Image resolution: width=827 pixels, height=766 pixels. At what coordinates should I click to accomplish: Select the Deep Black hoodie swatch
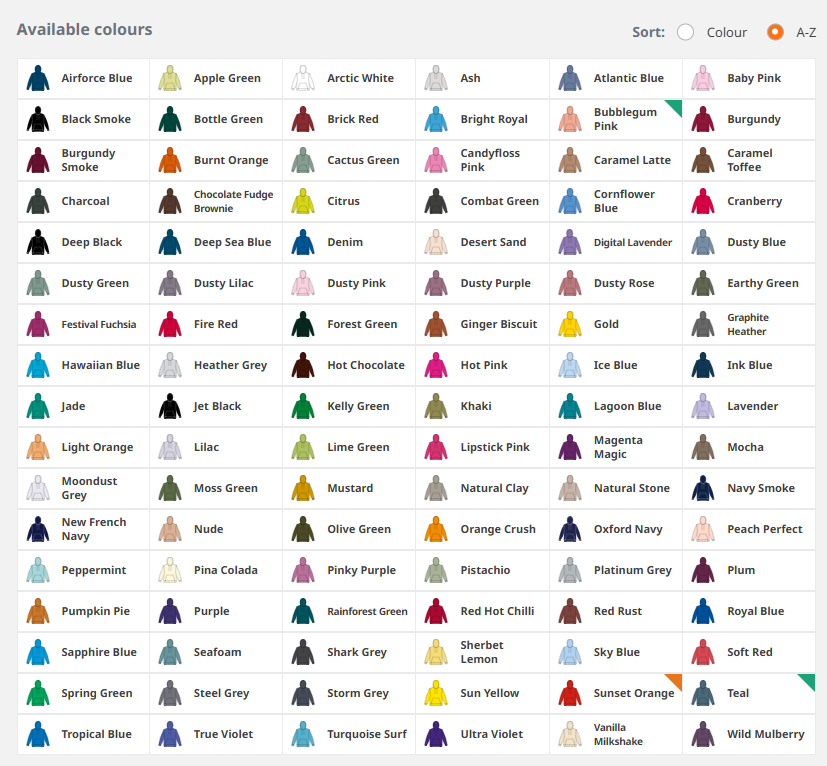click(83, 242)
